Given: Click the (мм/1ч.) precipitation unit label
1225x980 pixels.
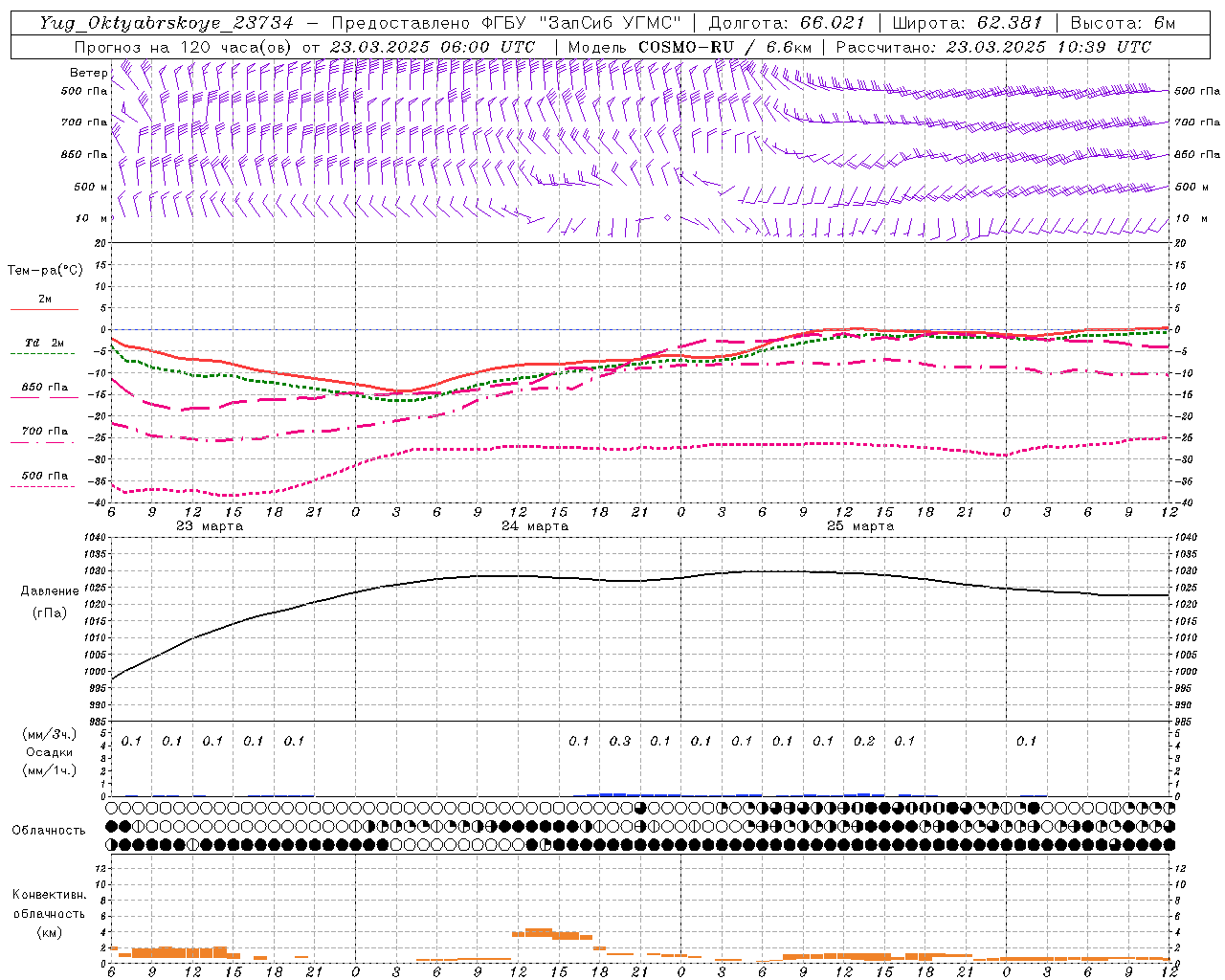Looking at the screenshot, I should [x=50, y=770].
